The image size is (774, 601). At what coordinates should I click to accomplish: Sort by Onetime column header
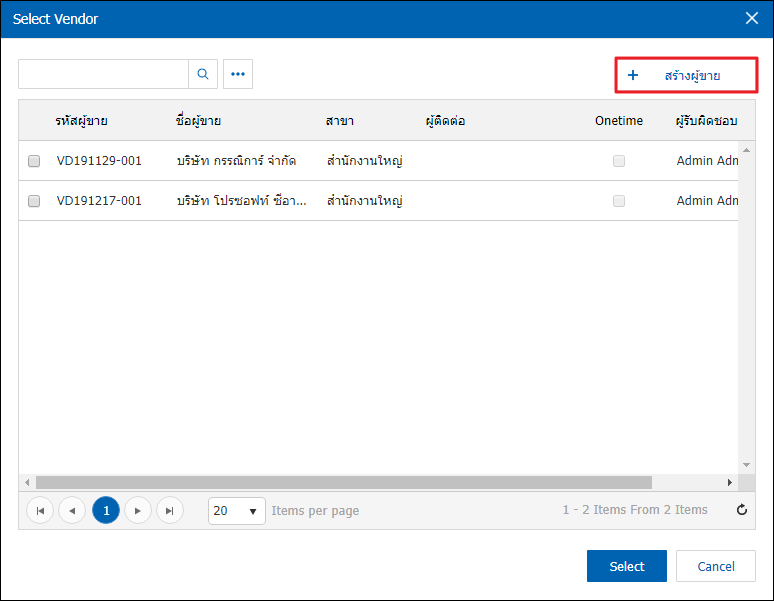(x=619, y=121)
